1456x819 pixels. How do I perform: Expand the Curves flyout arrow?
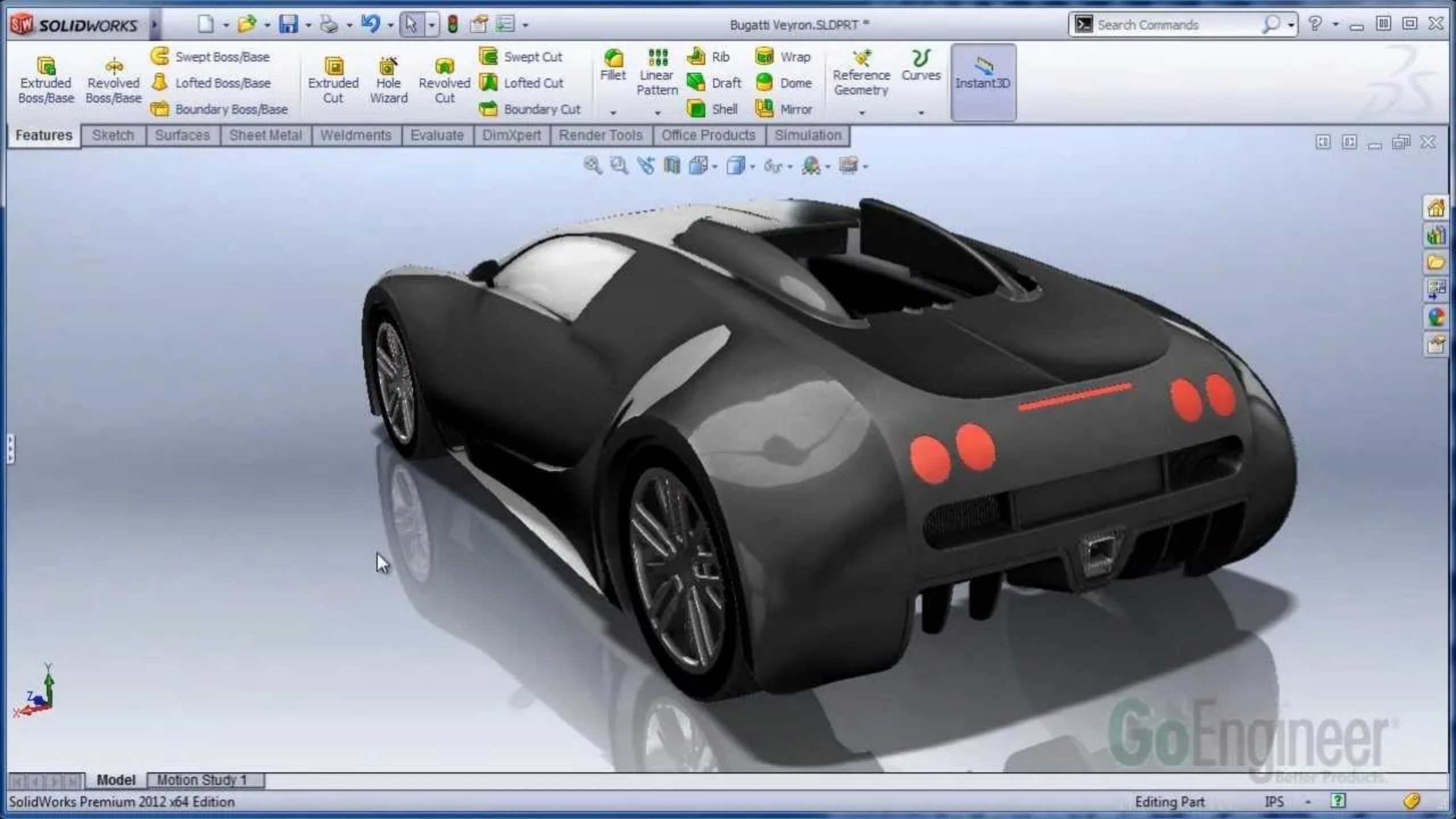[x=921, y=113]
